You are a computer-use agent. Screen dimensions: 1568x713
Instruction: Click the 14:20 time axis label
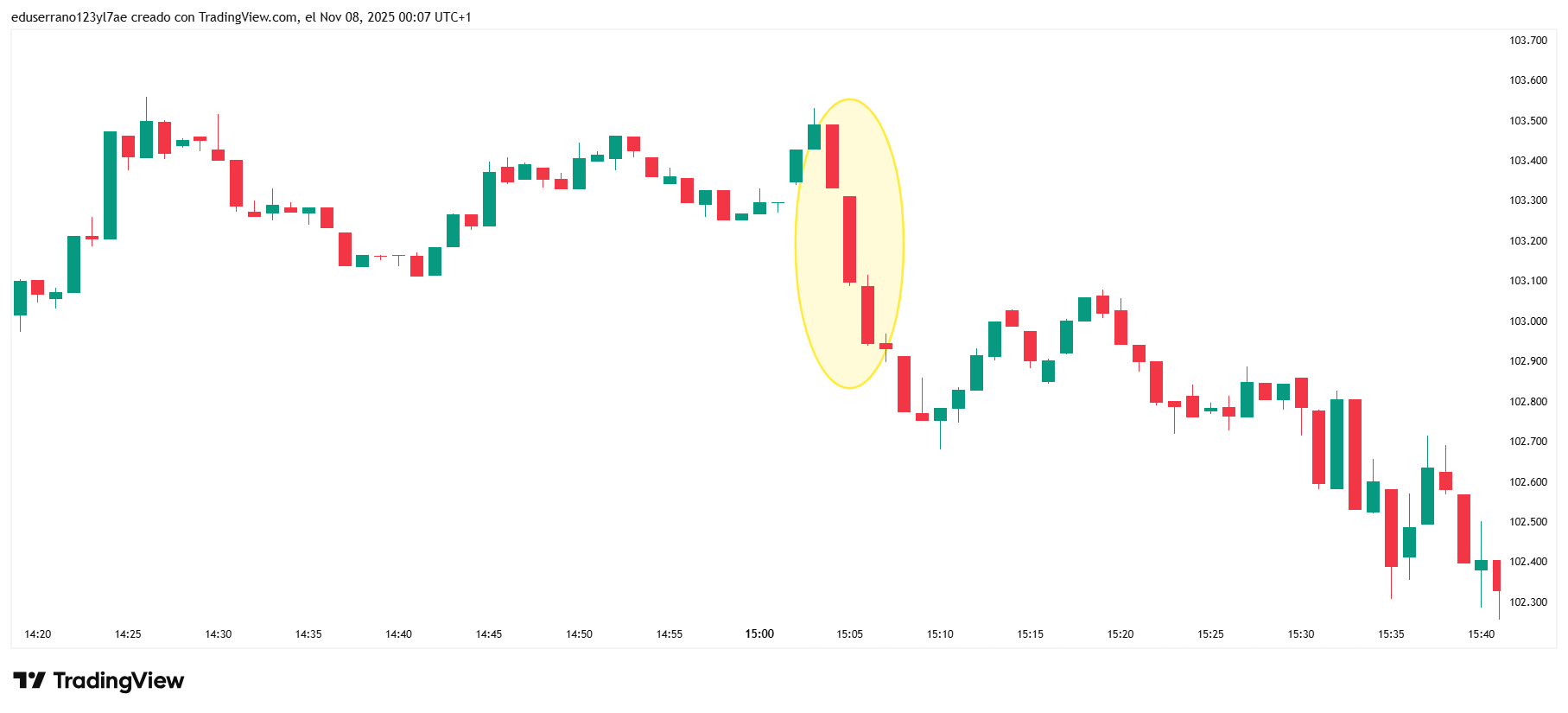38,634
